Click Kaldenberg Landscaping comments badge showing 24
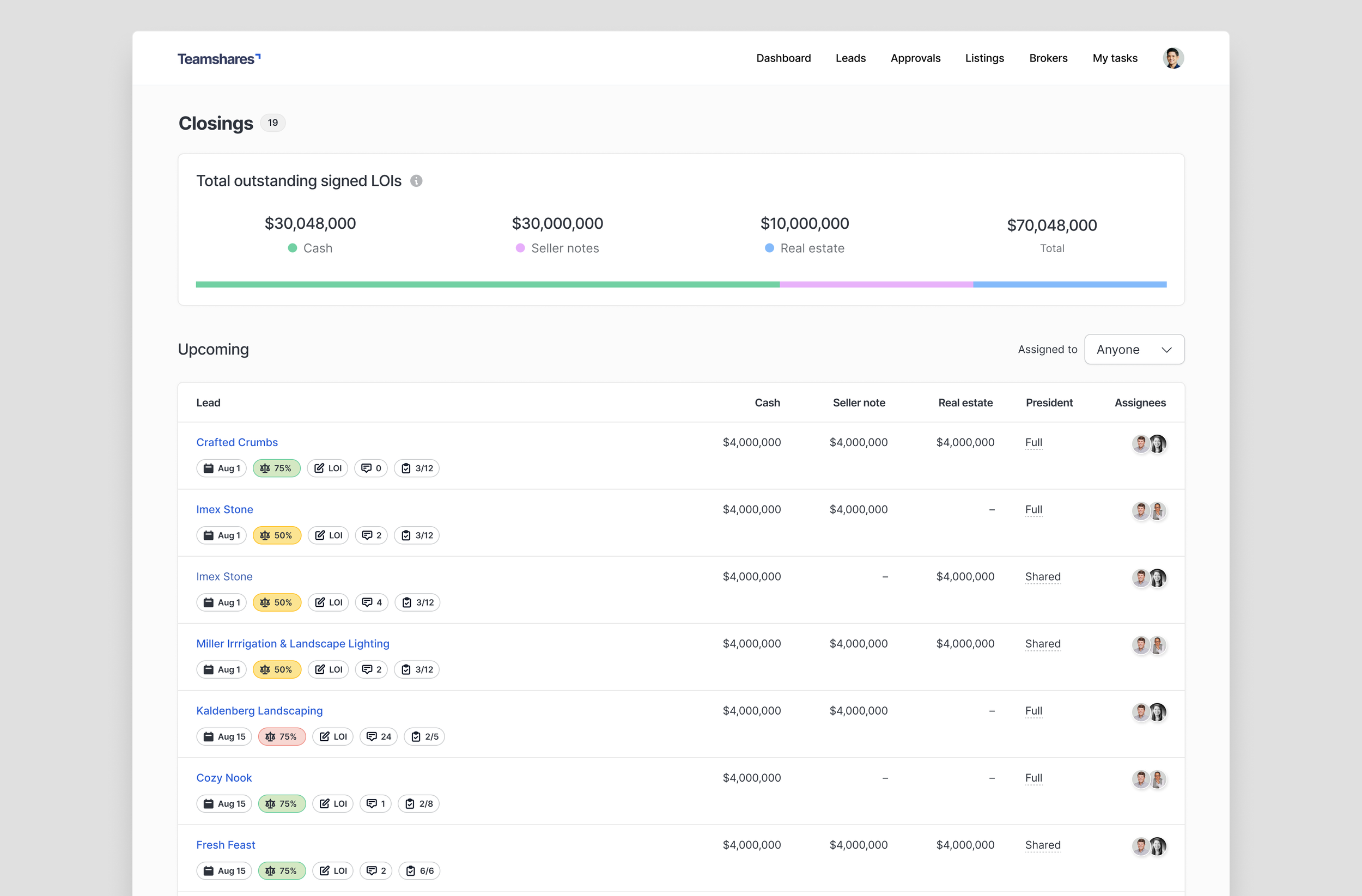 pyautogui.click(x=378, y=736)
